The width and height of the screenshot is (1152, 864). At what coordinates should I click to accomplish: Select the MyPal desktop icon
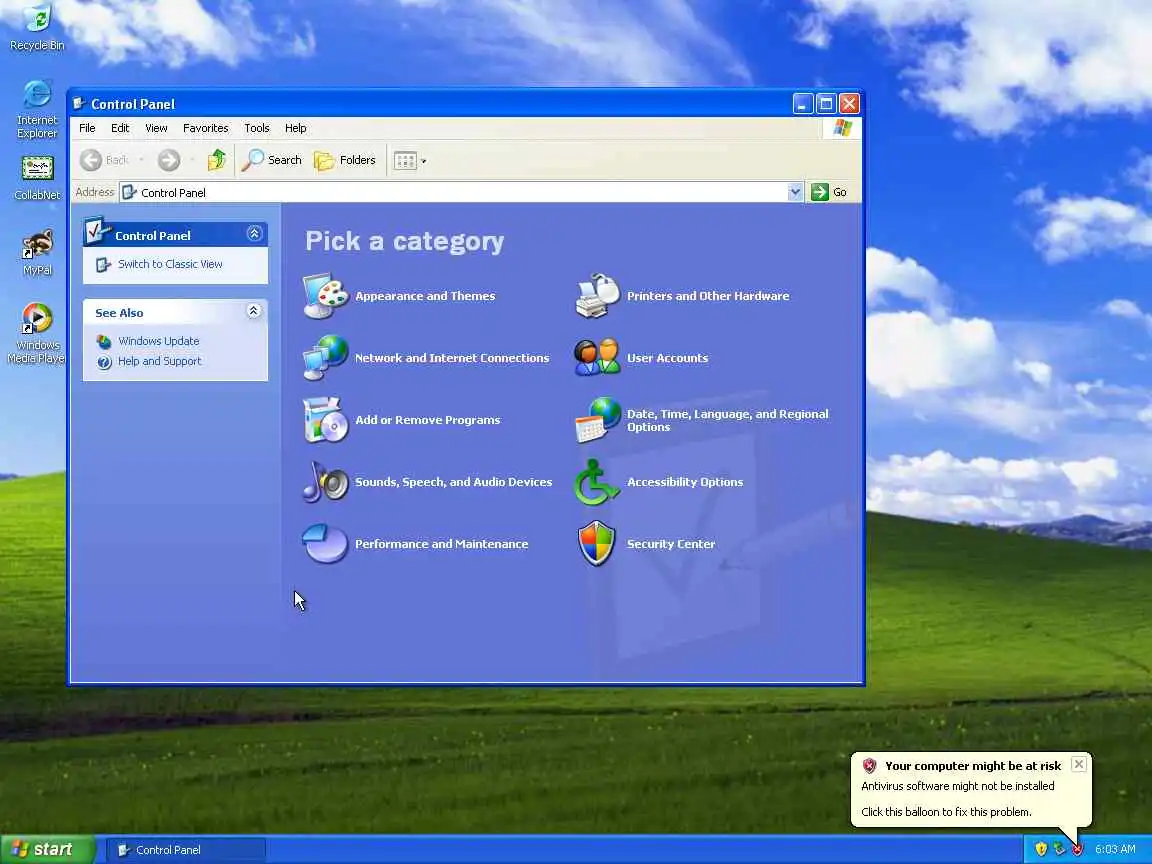pos(37,252)
